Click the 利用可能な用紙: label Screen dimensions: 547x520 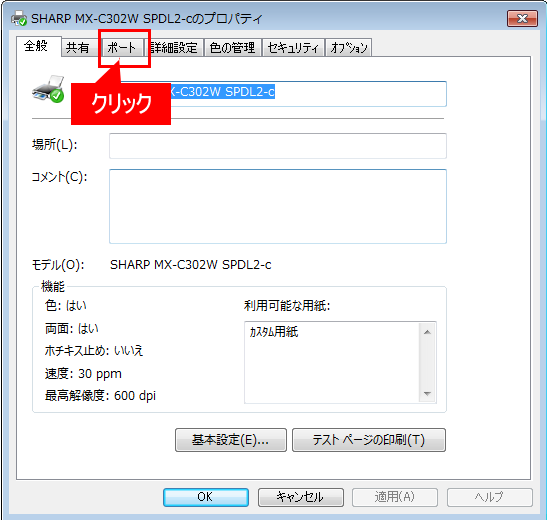[287, 306]
